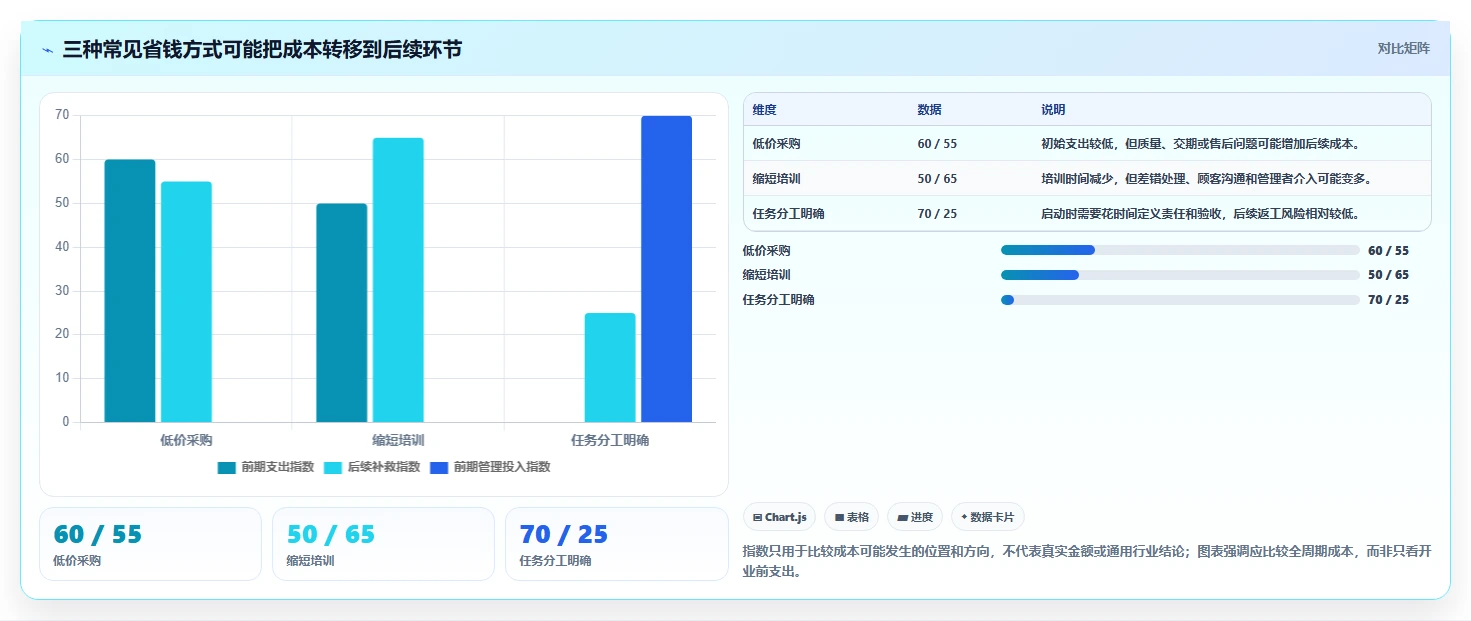The image size is (1471, 621).
Task: Click the 低价采购 前期支出指数 bar at 60
Action: point(130,291)
